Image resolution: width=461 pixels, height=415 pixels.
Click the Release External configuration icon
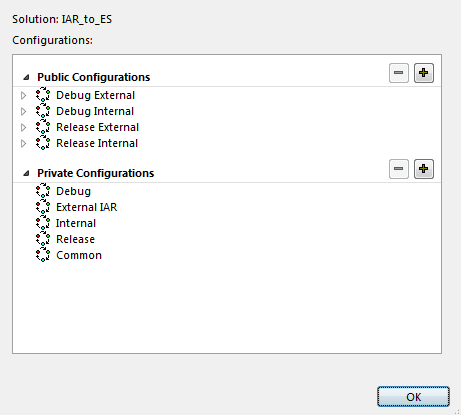point(43,127)
